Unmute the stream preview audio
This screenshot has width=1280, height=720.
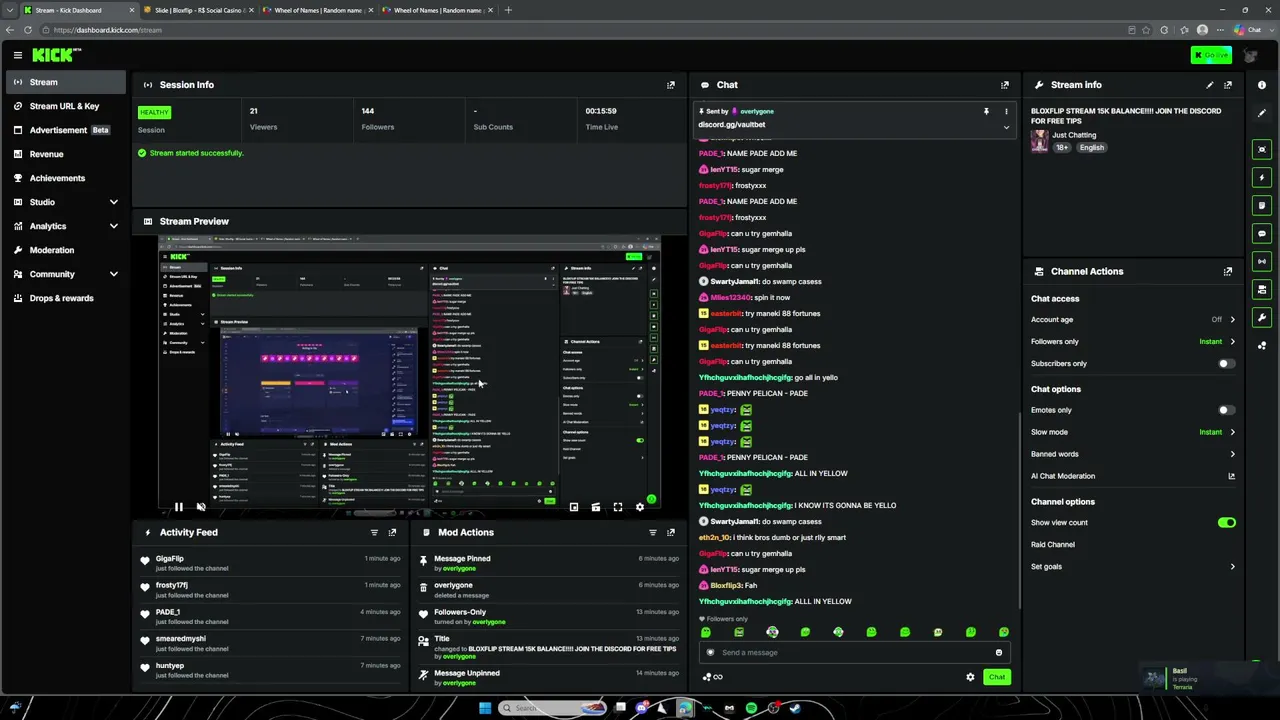click(x=201, y=507)
